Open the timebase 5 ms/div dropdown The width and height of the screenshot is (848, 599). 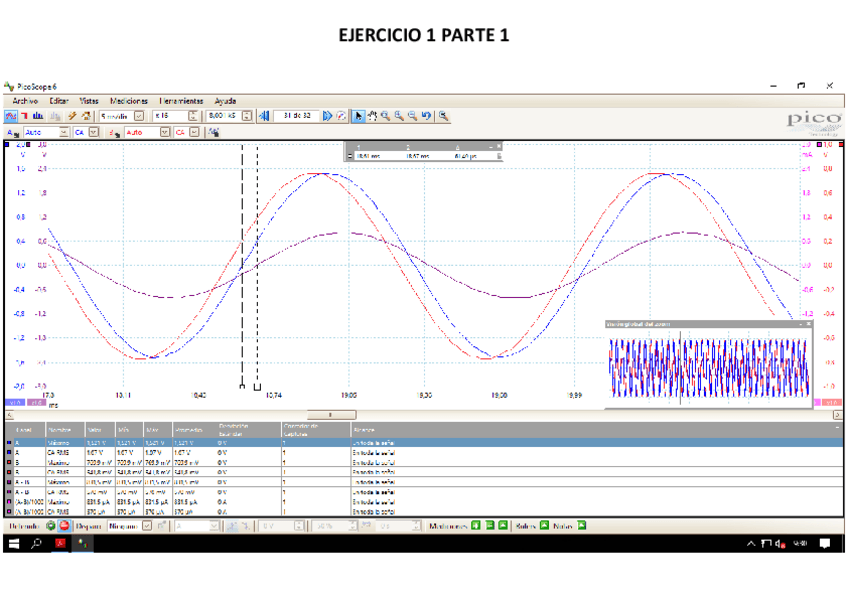pyautogui.click(x=139, y=116)
